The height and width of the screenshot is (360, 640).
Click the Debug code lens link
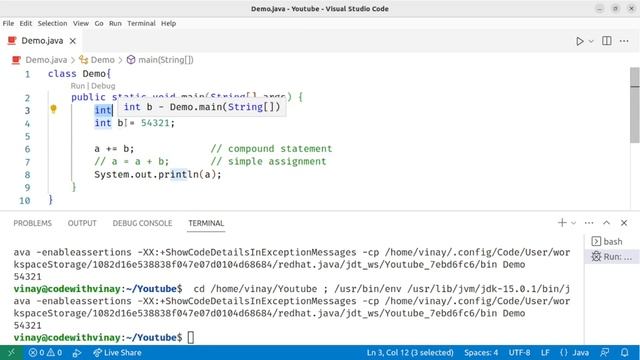click(103, 86)
